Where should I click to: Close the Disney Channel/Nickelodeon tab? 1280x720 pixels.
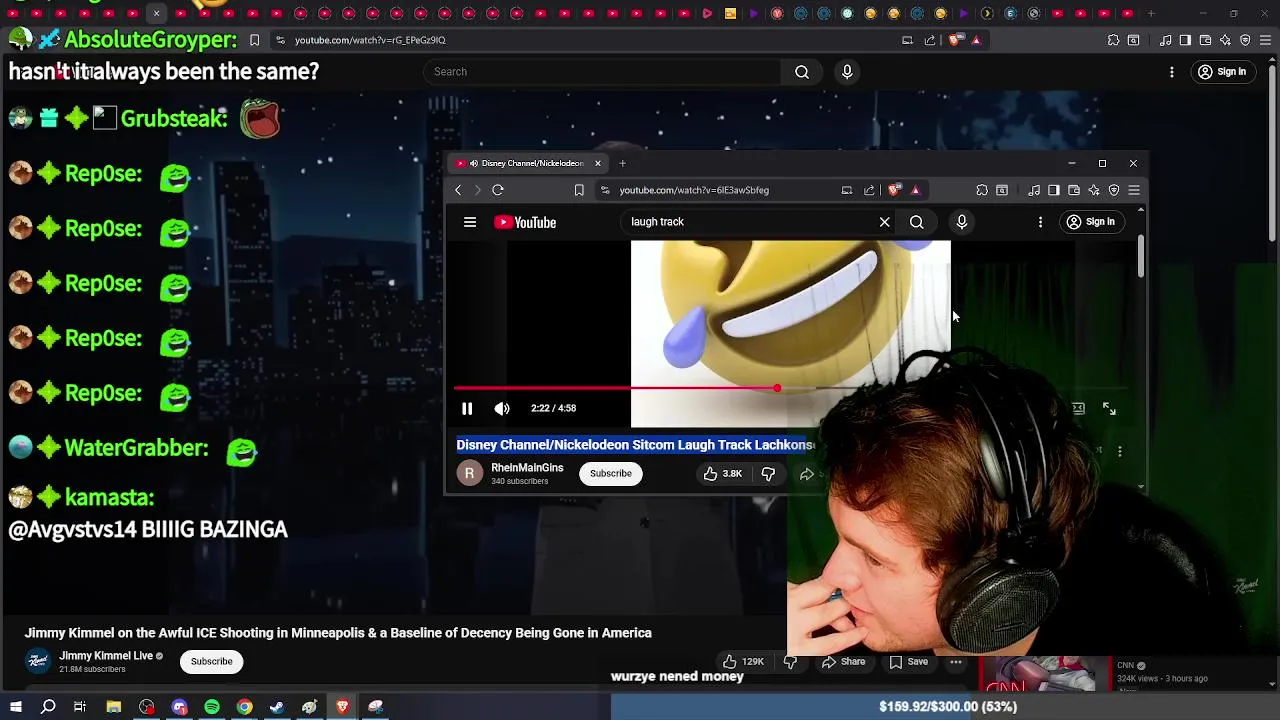tap(598, 163)
